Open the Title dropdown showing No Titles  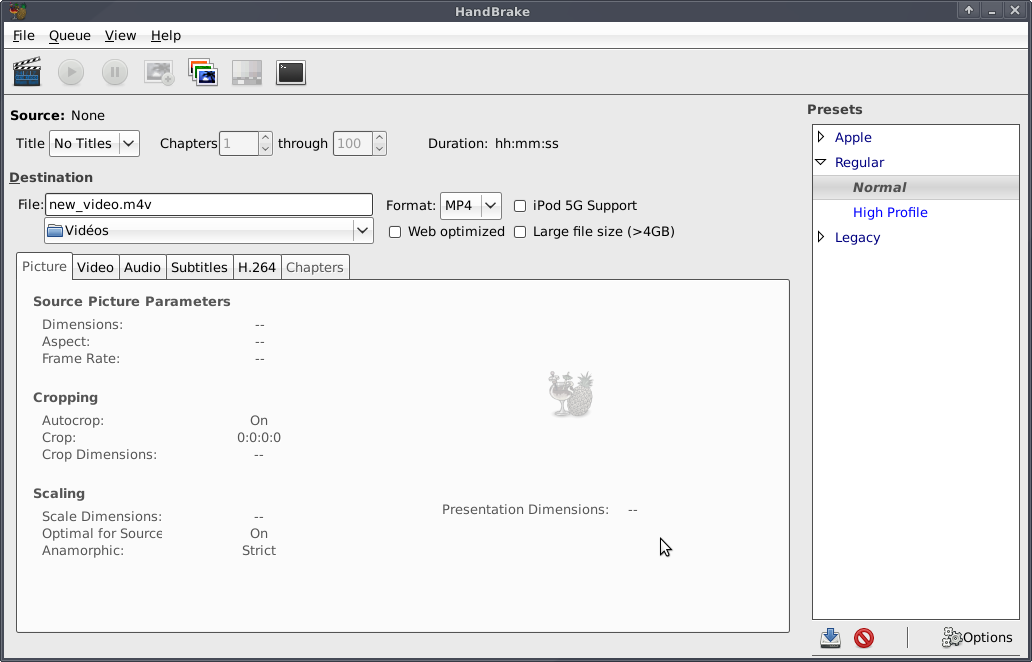tap(94, 143)
